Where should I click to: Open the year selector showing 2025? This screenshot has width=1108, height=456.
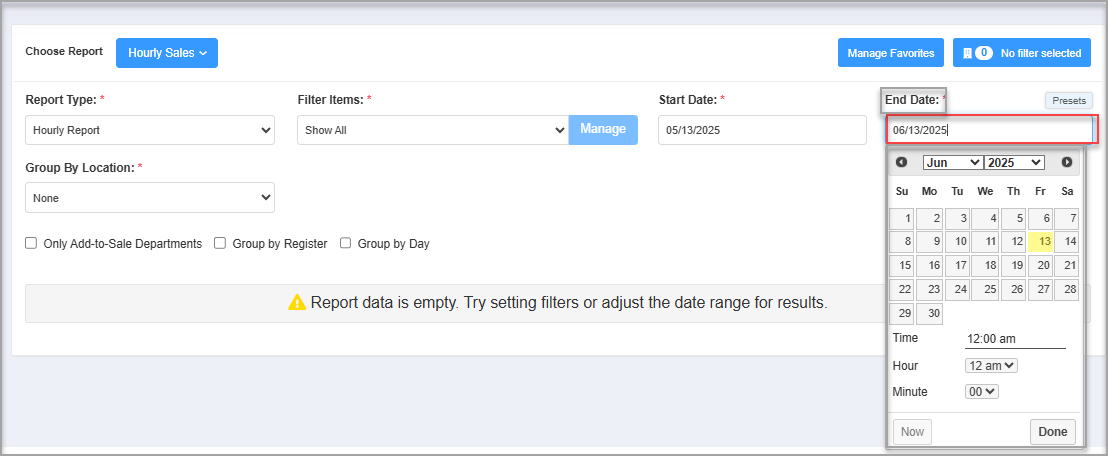[1014, 163]
